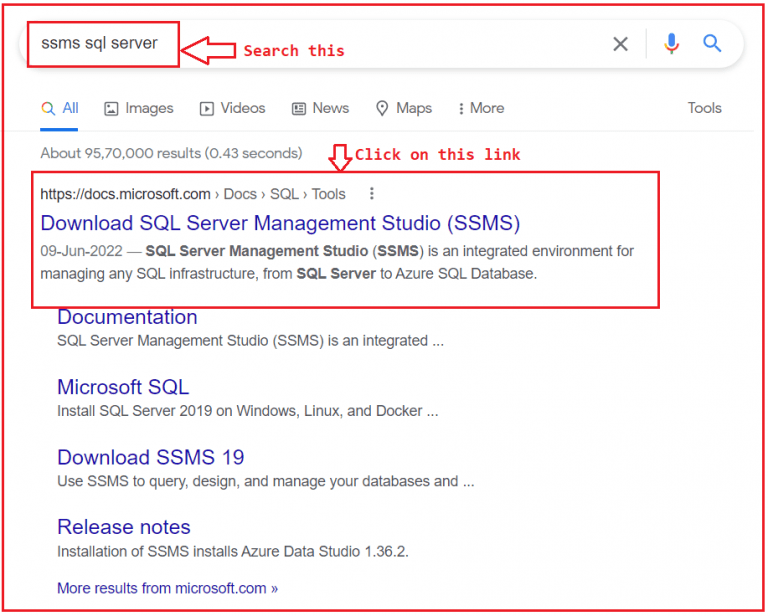Viewport: 768px width, 616px height.
Task: Submit search using the magnifying glass icon
Action: coord(712,44)
